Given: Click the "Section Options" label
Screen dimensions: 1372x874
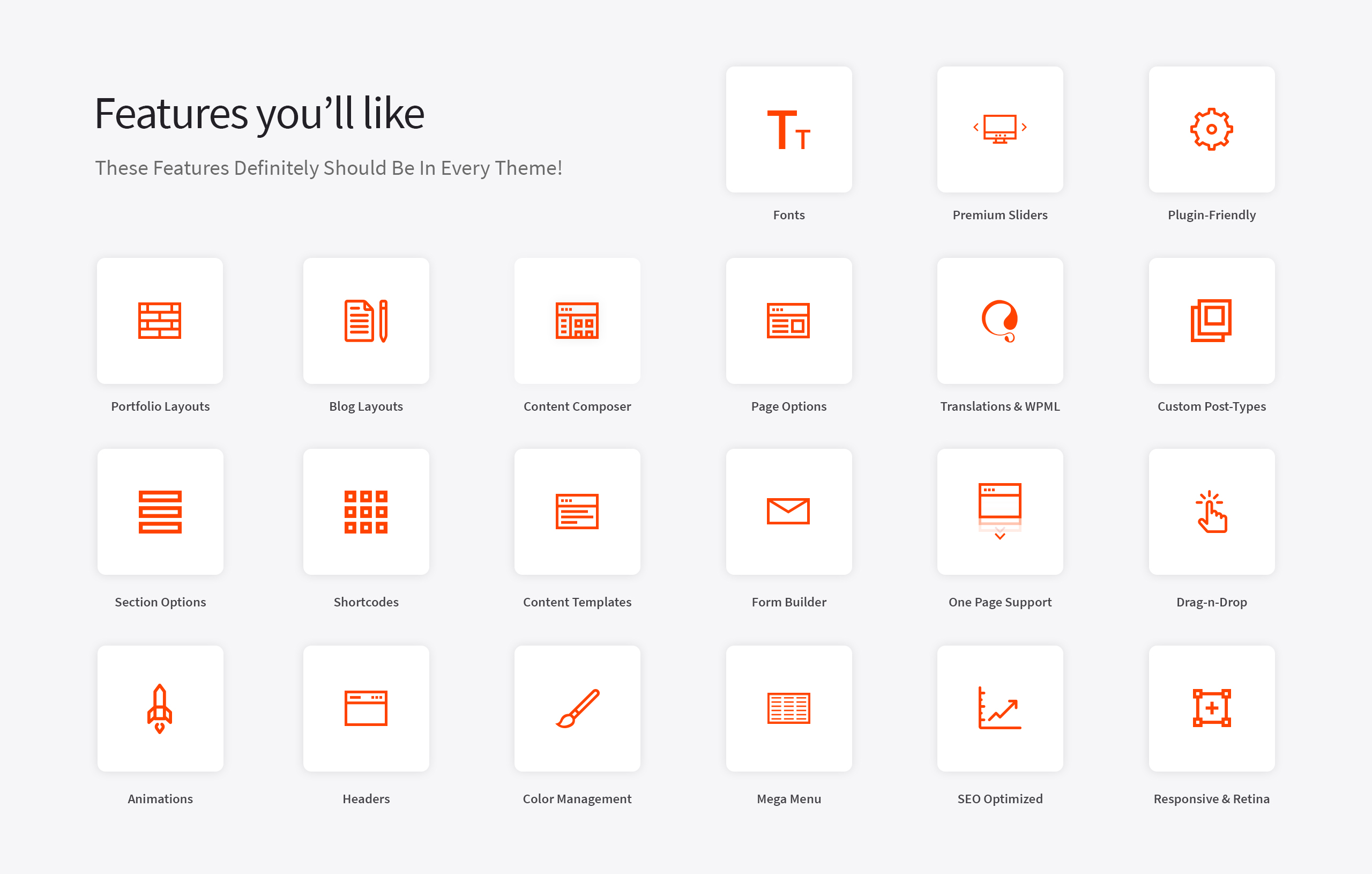Looking at the screenshot, I should (x=160, y=602).
